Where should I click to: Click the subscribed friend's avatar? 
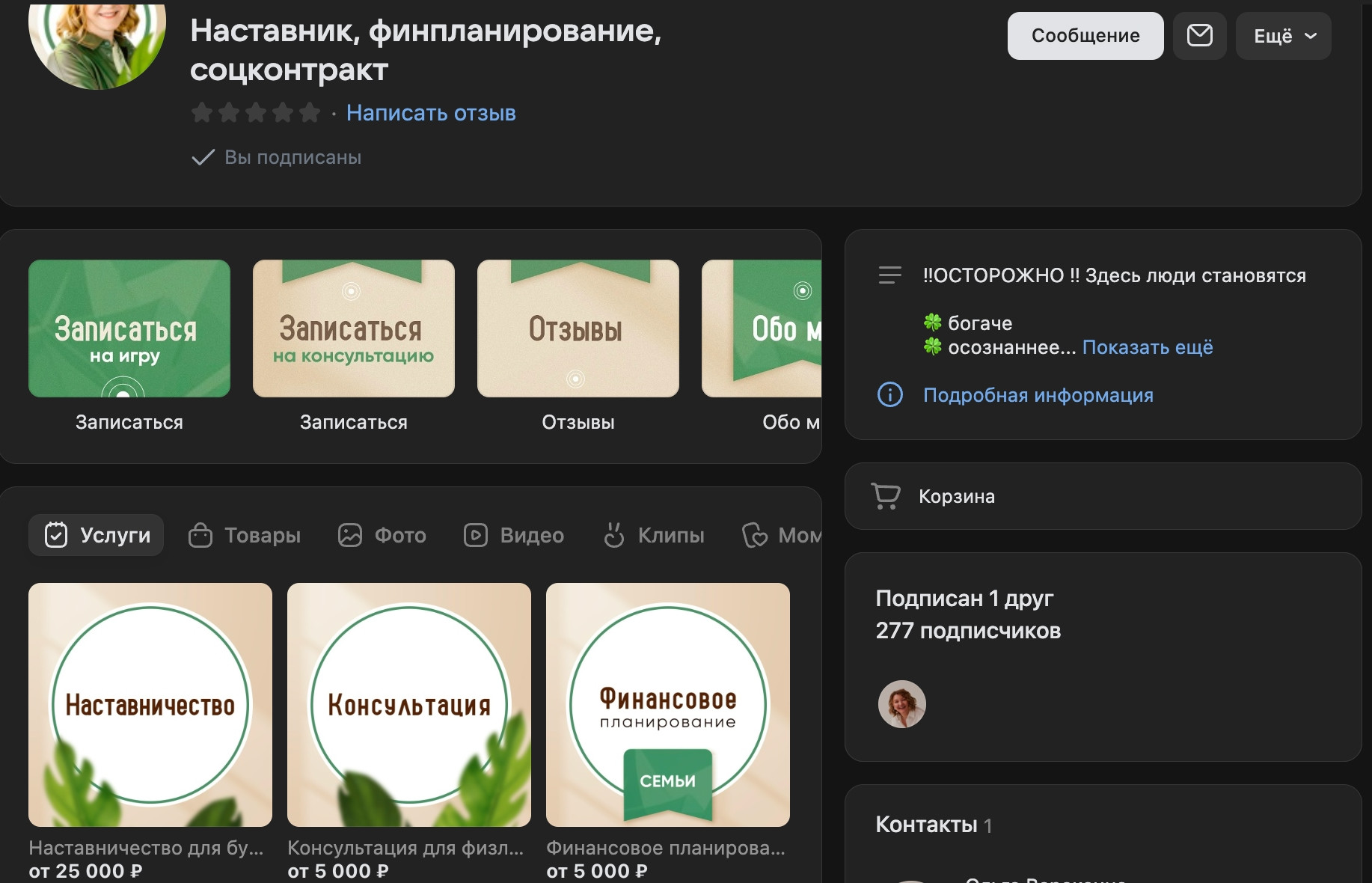901,704
